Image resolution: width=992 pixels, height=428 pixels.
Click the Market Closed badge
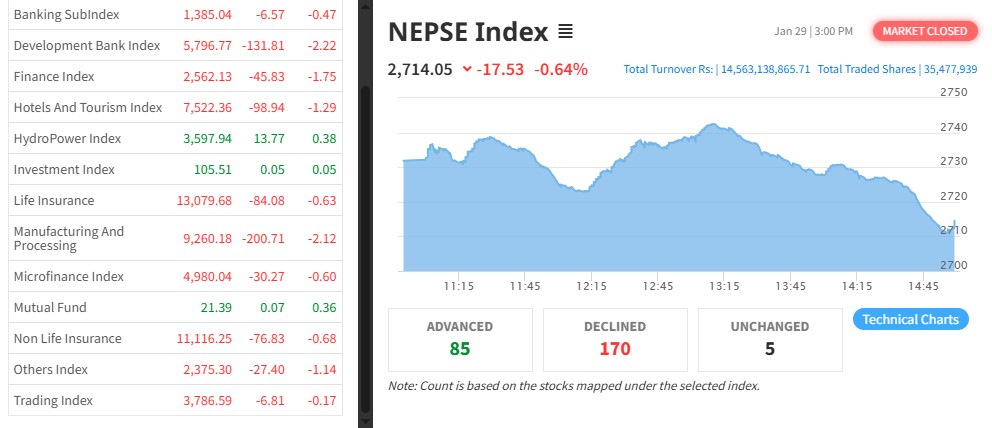point(924,31)
